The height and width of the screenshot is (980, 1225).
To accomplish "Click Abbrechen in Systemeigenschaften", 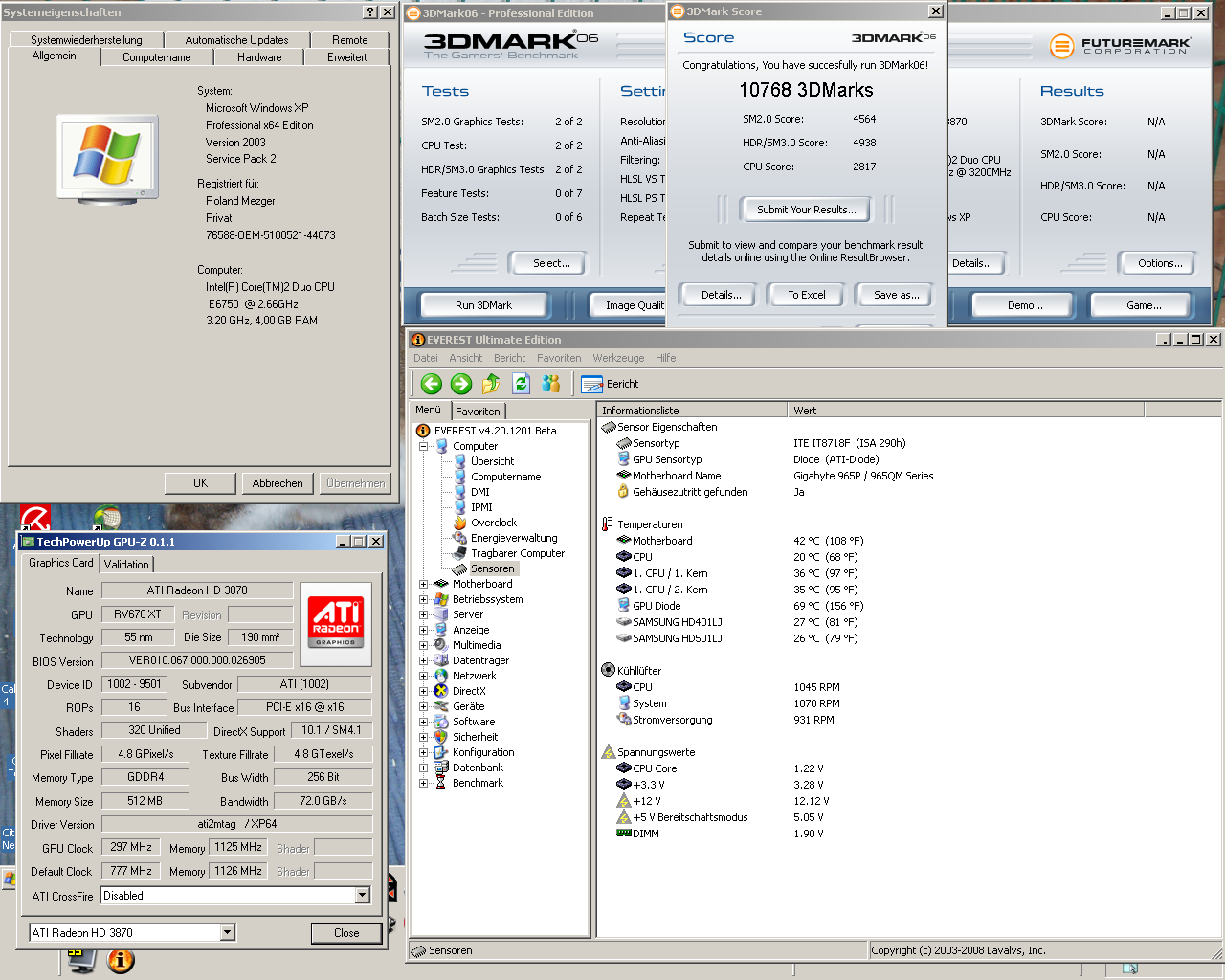I will click(x=278, y=483).
